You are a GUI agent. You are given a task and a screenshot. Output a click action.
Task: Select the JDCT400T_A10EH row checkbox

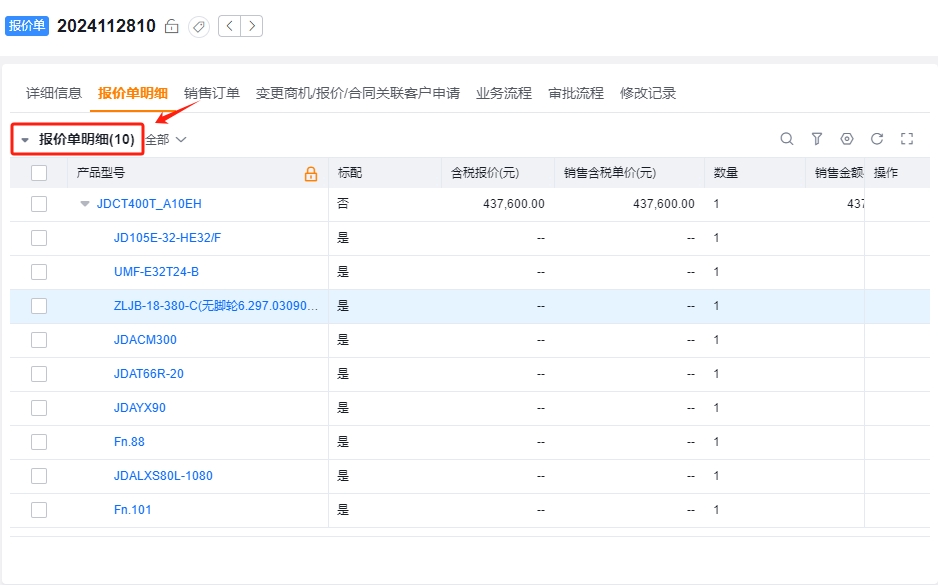pyautogui.click(x=39, y=204)
